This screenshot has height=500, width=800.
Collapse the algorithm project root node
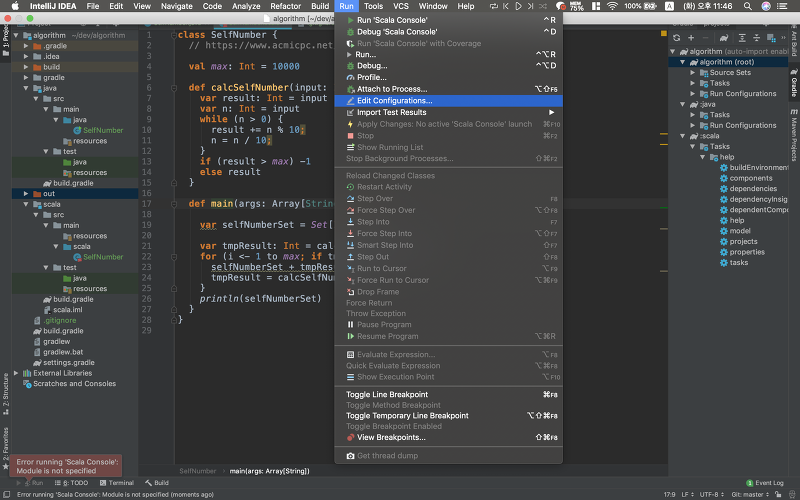click(16, 35)
